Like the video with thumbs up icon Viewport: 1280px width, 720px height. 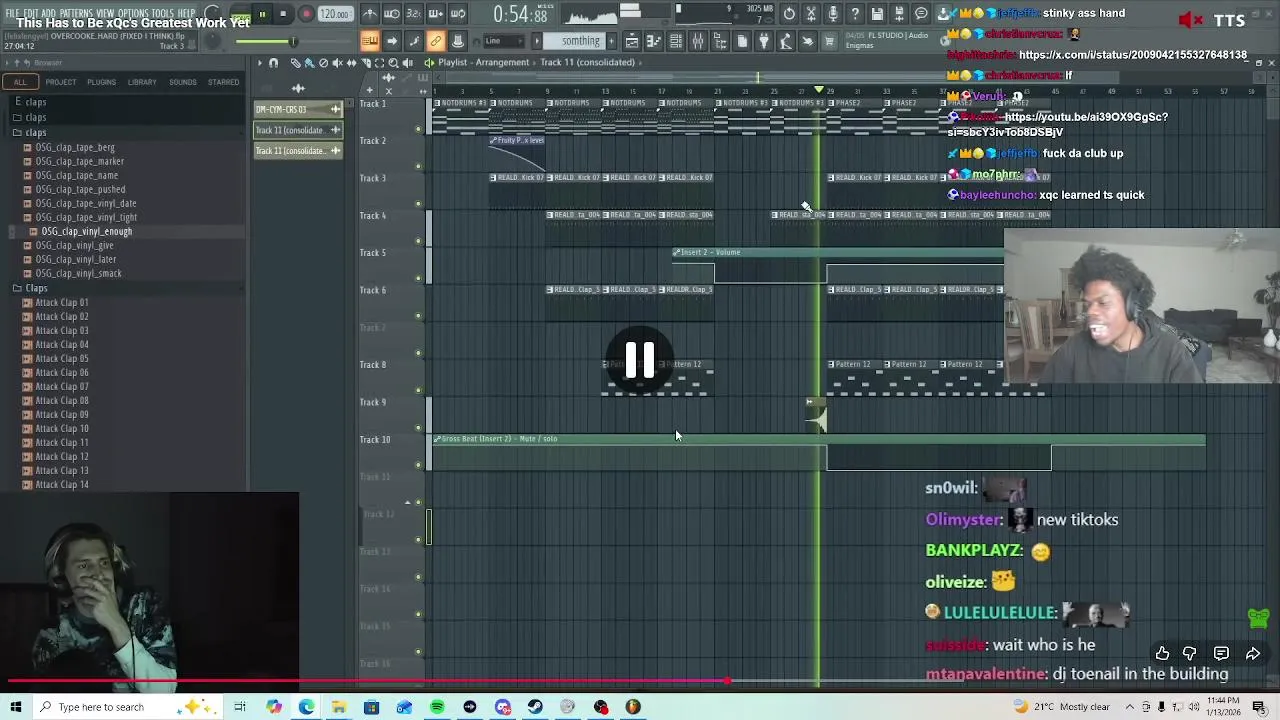point(1162,653)
